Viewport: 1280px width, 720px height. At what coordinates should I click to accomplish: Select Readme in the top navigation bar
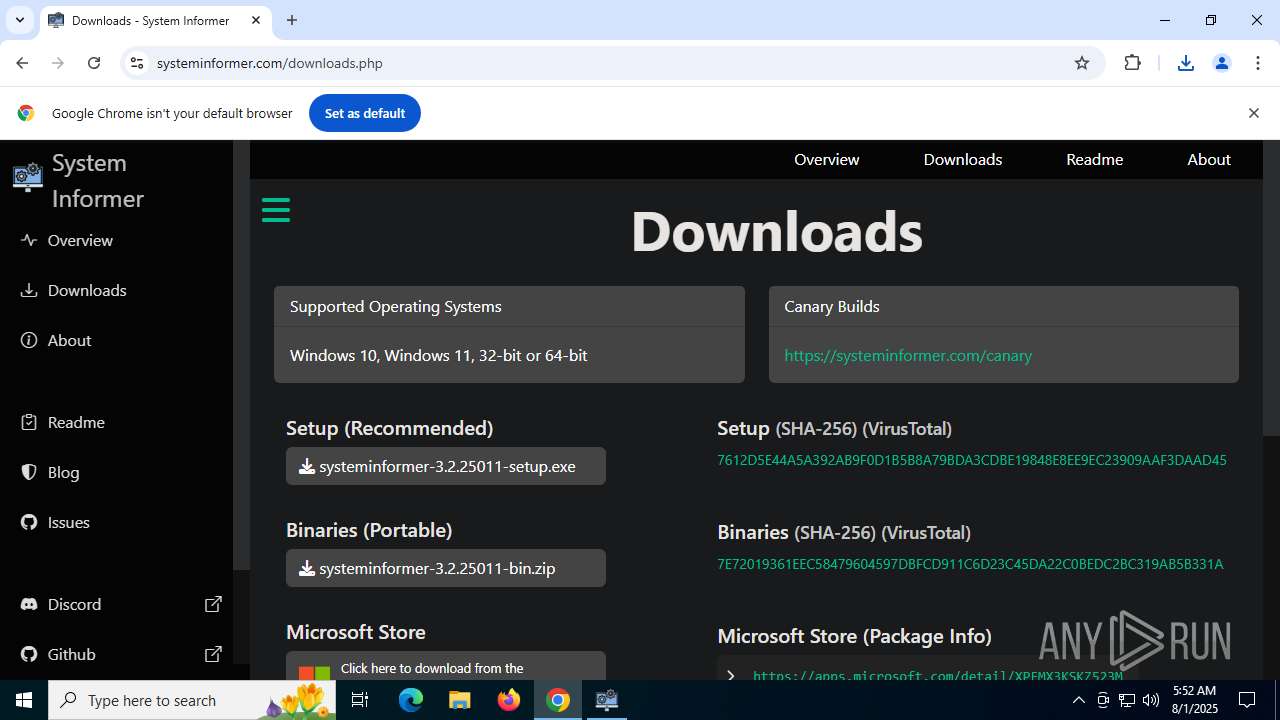click(1094, 159)
